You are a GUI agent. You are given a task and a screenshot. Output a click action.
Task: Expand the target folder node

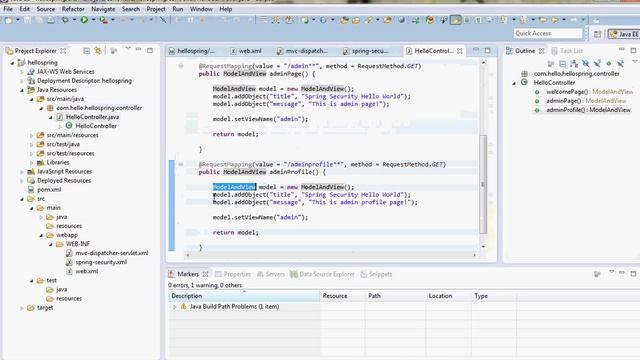[x=22, y=308]
